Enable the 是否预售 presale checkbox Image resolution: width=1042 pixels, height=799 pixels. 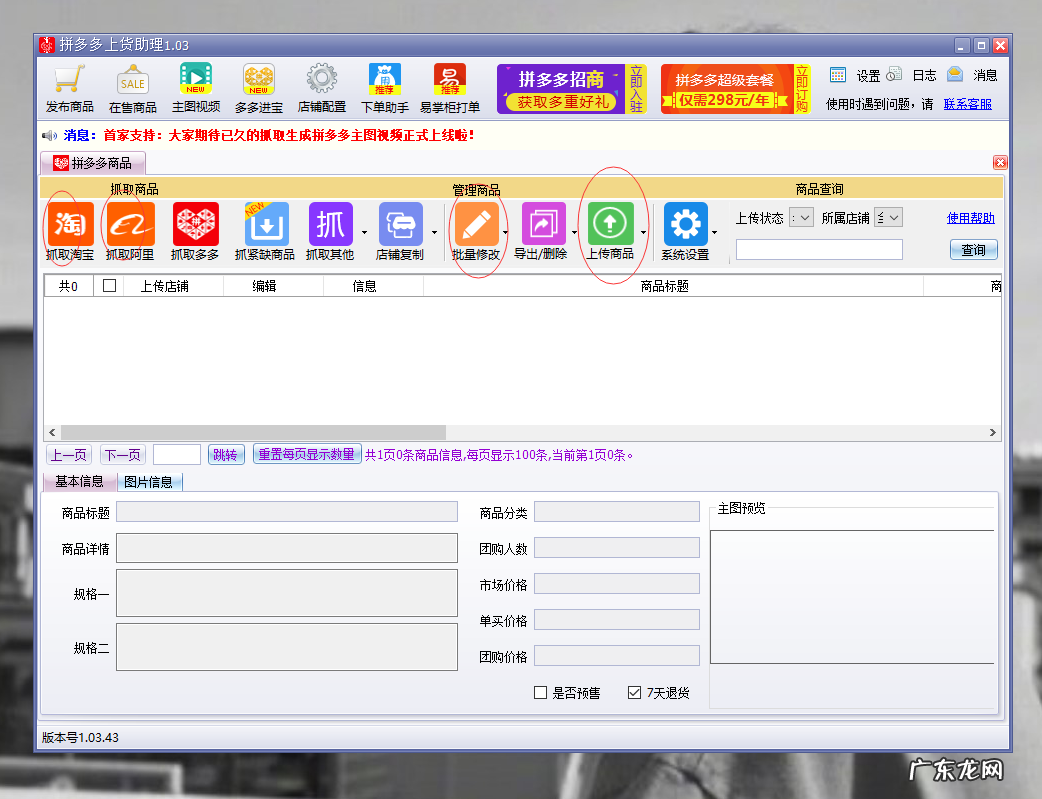(x=541, y=692)
